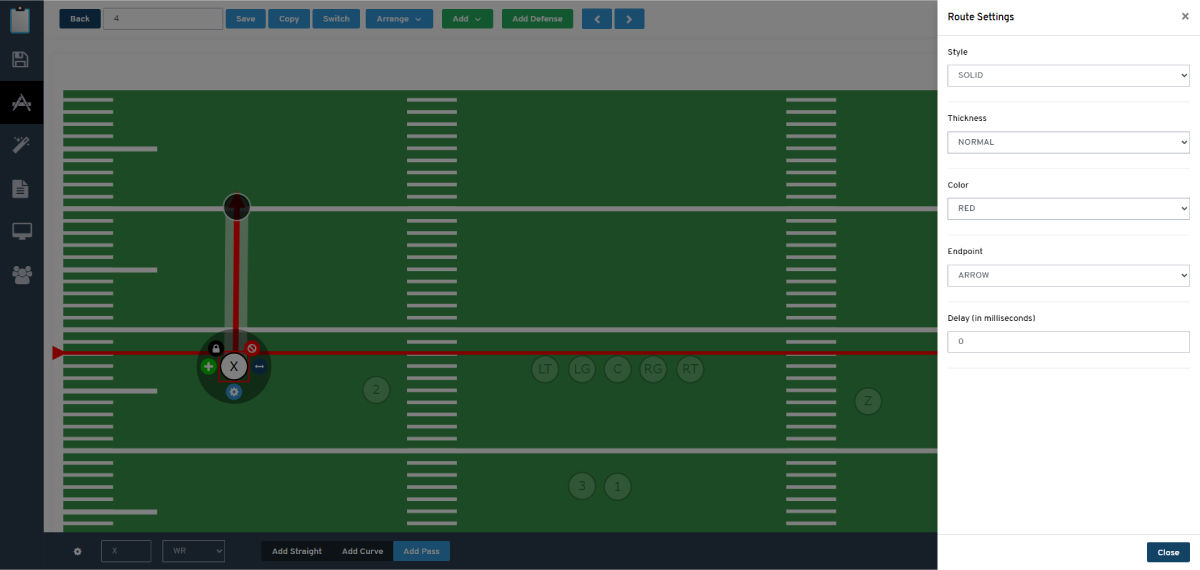The image size is (1200, 570).
Task: Click the Copy button
Action: (x=289, y=19)
